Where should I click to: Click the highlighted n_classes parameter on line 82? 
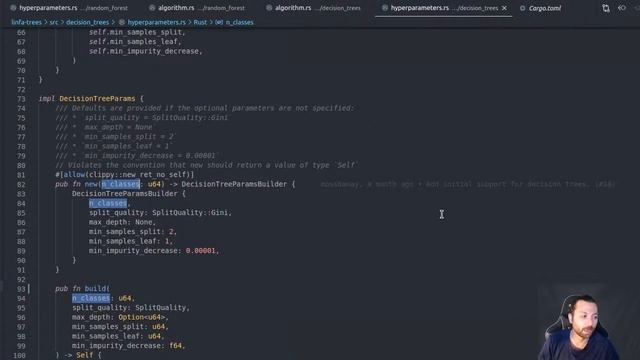pos(120,184)
